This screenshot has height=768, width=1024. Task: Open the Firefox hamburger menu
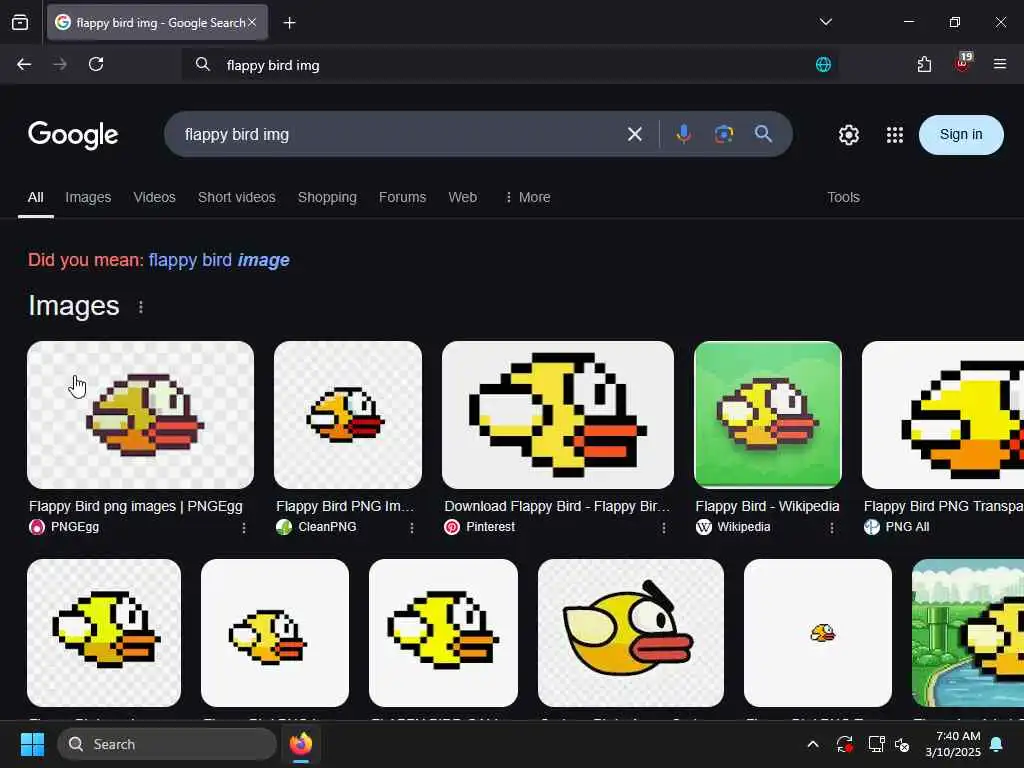pyautogui.click(x=999, y=64)
